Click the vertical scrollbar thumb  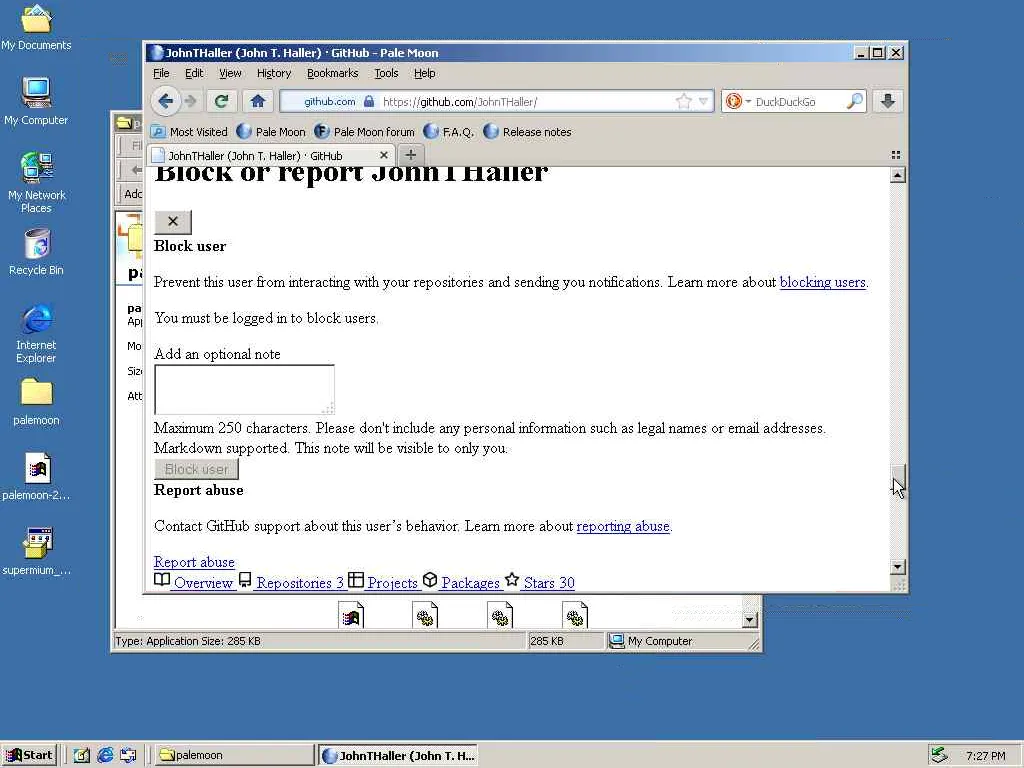click(x=898, y=475)
